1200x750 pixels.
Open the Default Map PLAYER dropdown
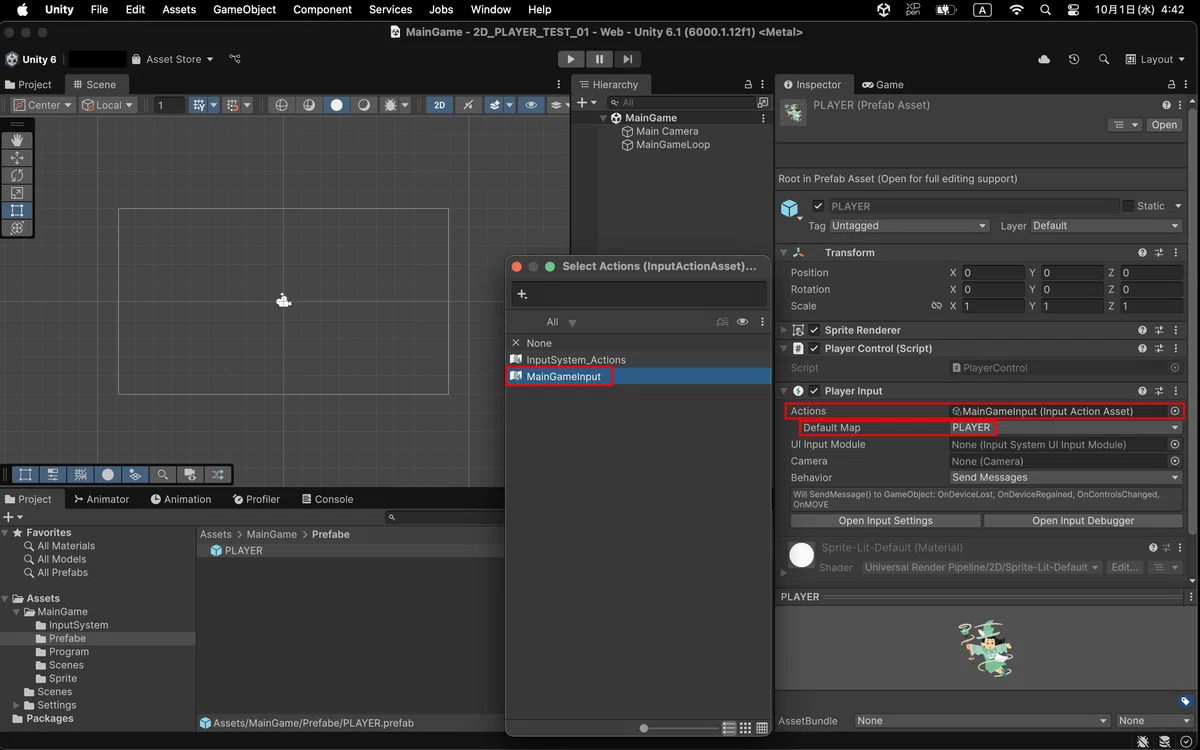pos(1065,428)
